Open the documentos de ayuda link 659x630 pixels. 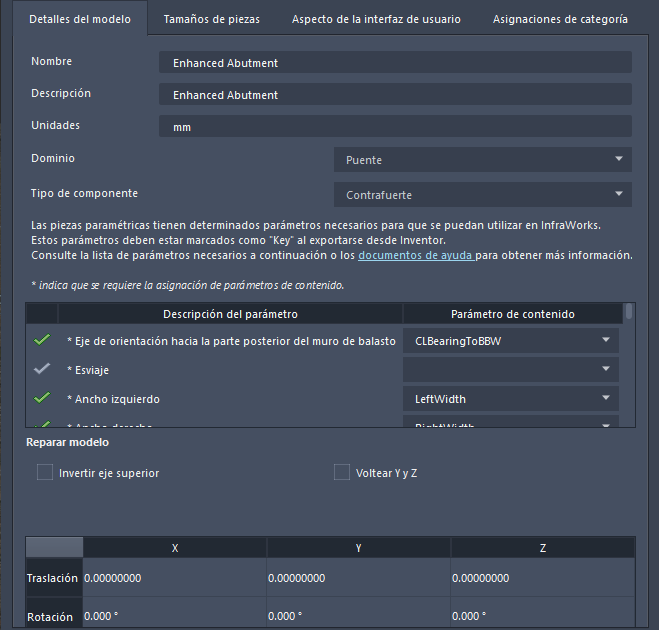click(415, 255)
